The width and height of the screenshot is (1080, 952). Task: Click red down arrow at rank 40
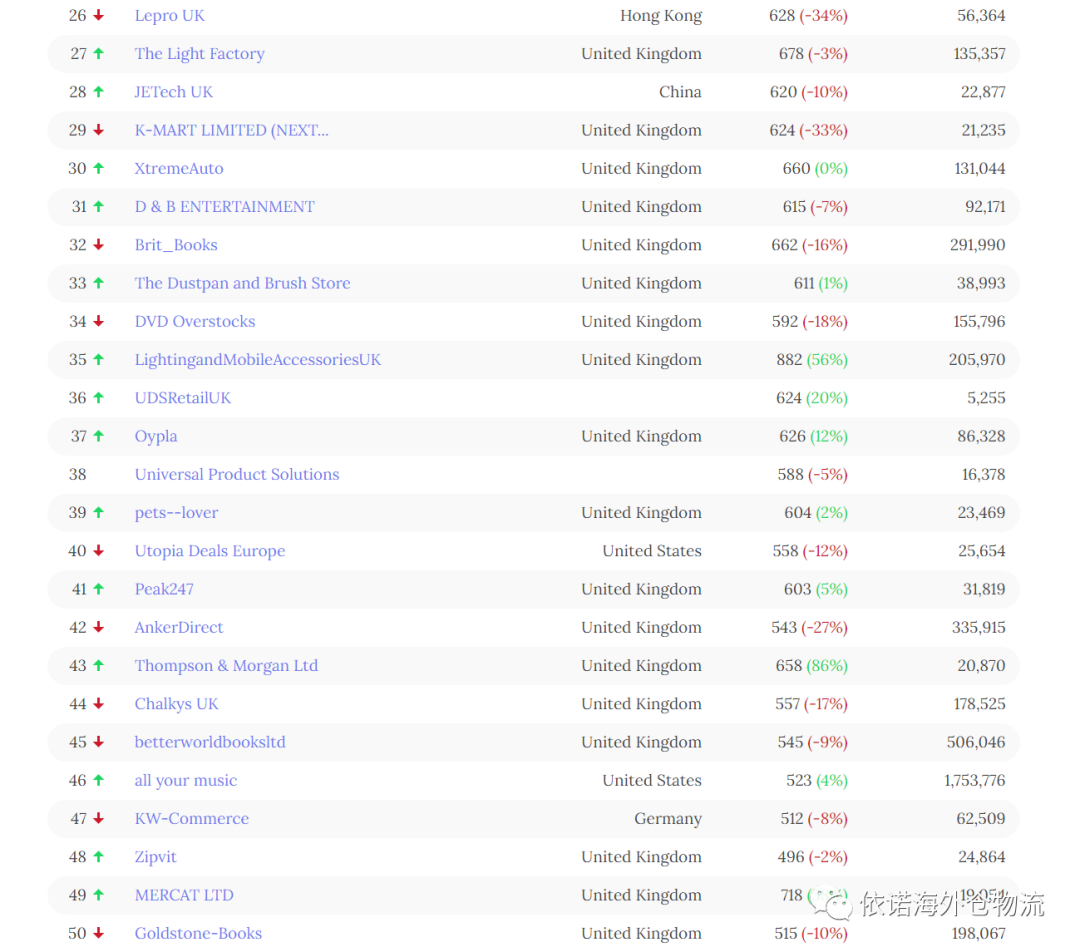pyautogui.click(x=98, y=550)
